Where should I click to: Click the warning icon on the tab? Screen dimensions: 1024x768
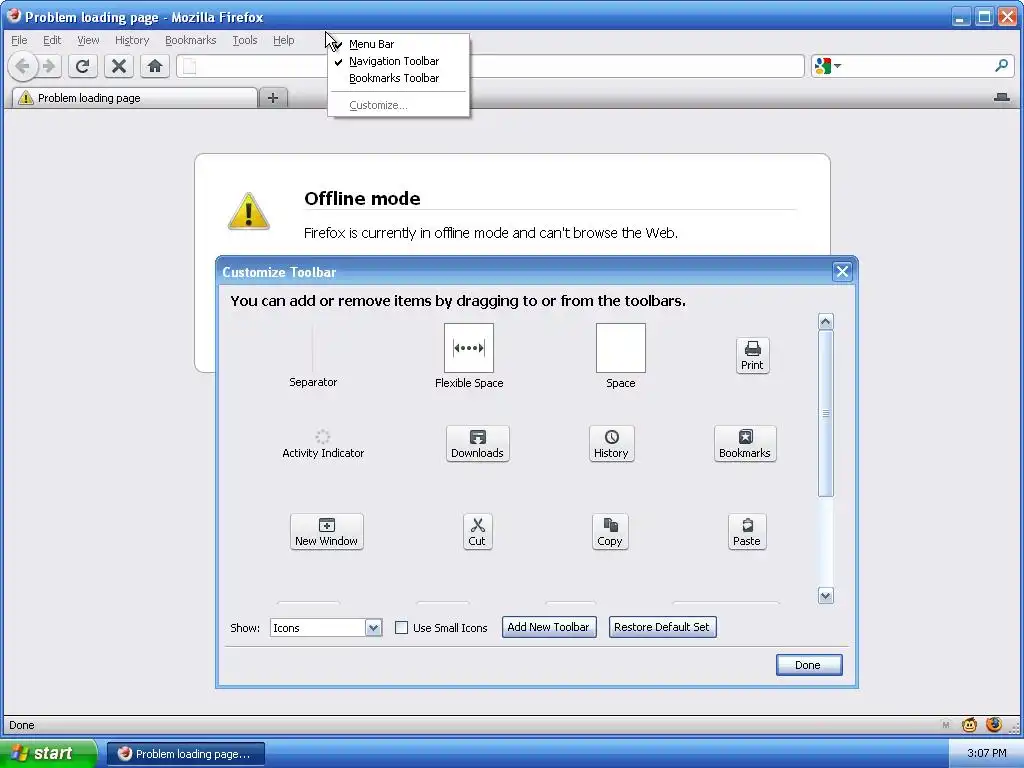[x=25, y=98]
